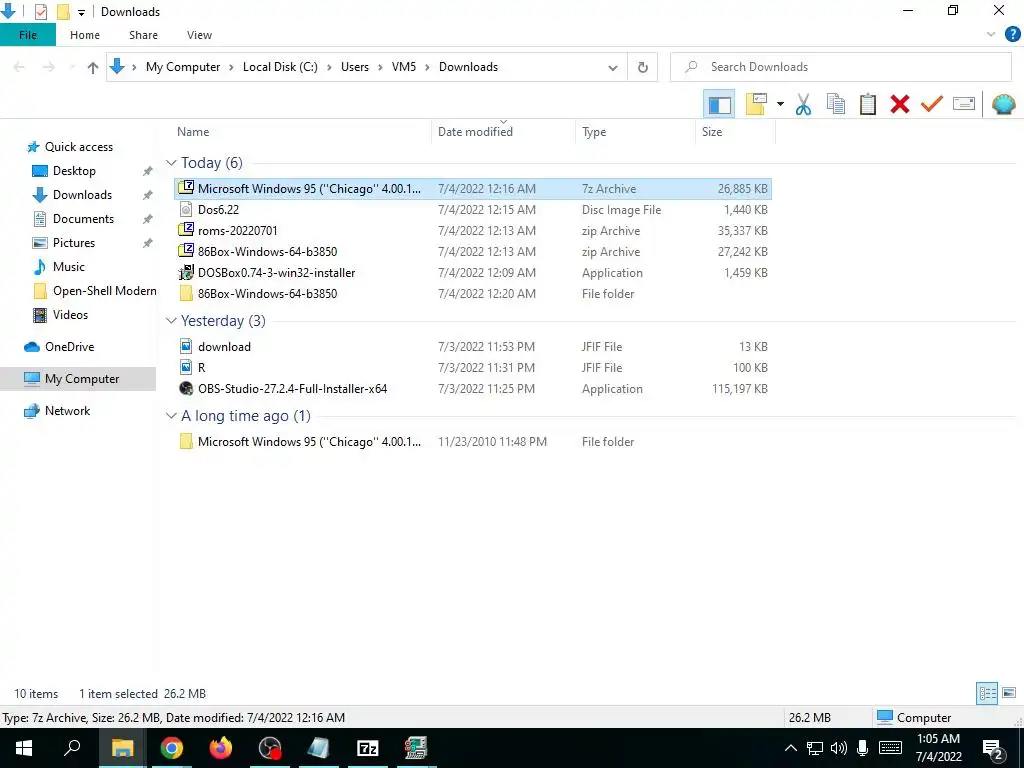Select the DOSBox0.74-3-win32-installer application
1024x768 pixels.
click(x=473, y=273)
